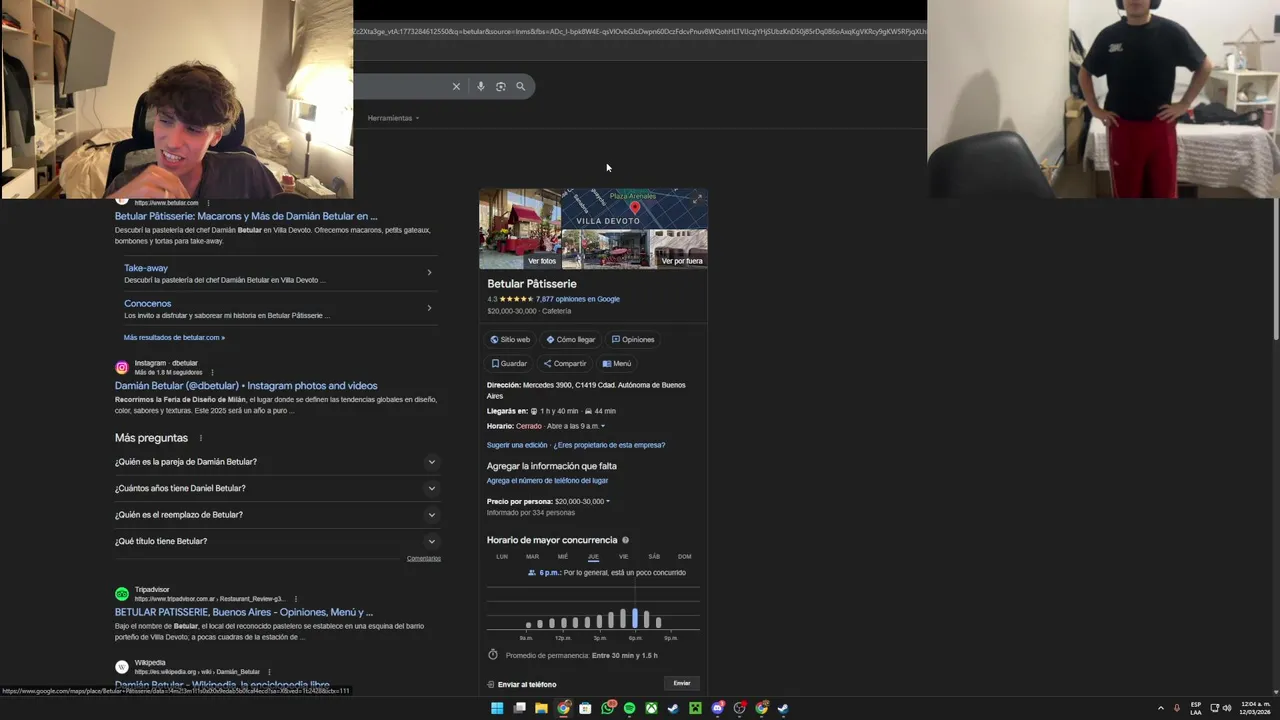This screenshot has width=1280, height=720.
Task: Start voice search with the microphone icon
Action: point(481,87)
